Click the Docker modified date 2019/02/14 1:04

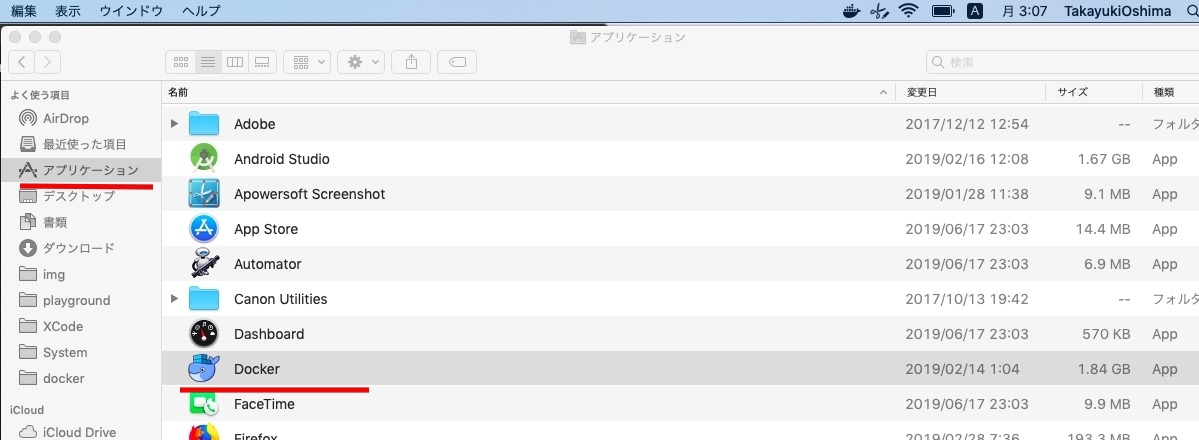(x=962, y=369)
